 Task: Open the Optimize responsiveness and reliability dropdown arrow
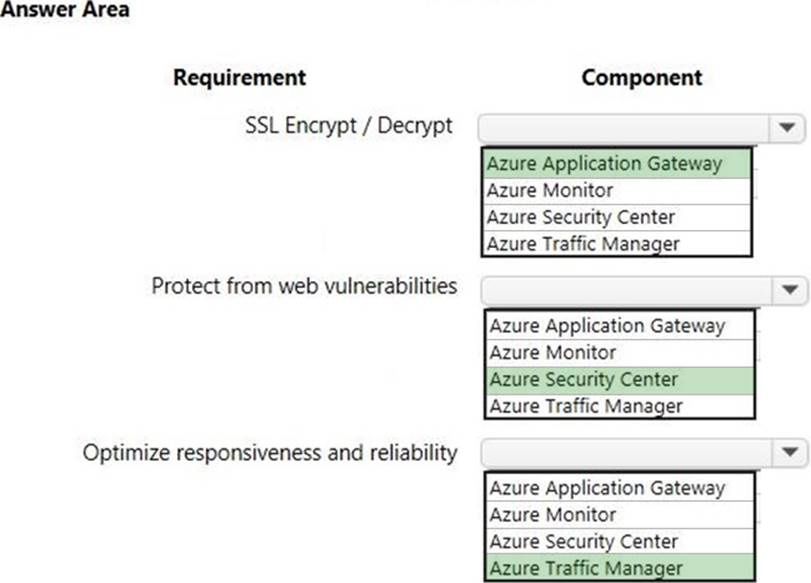tap(790, 452)
